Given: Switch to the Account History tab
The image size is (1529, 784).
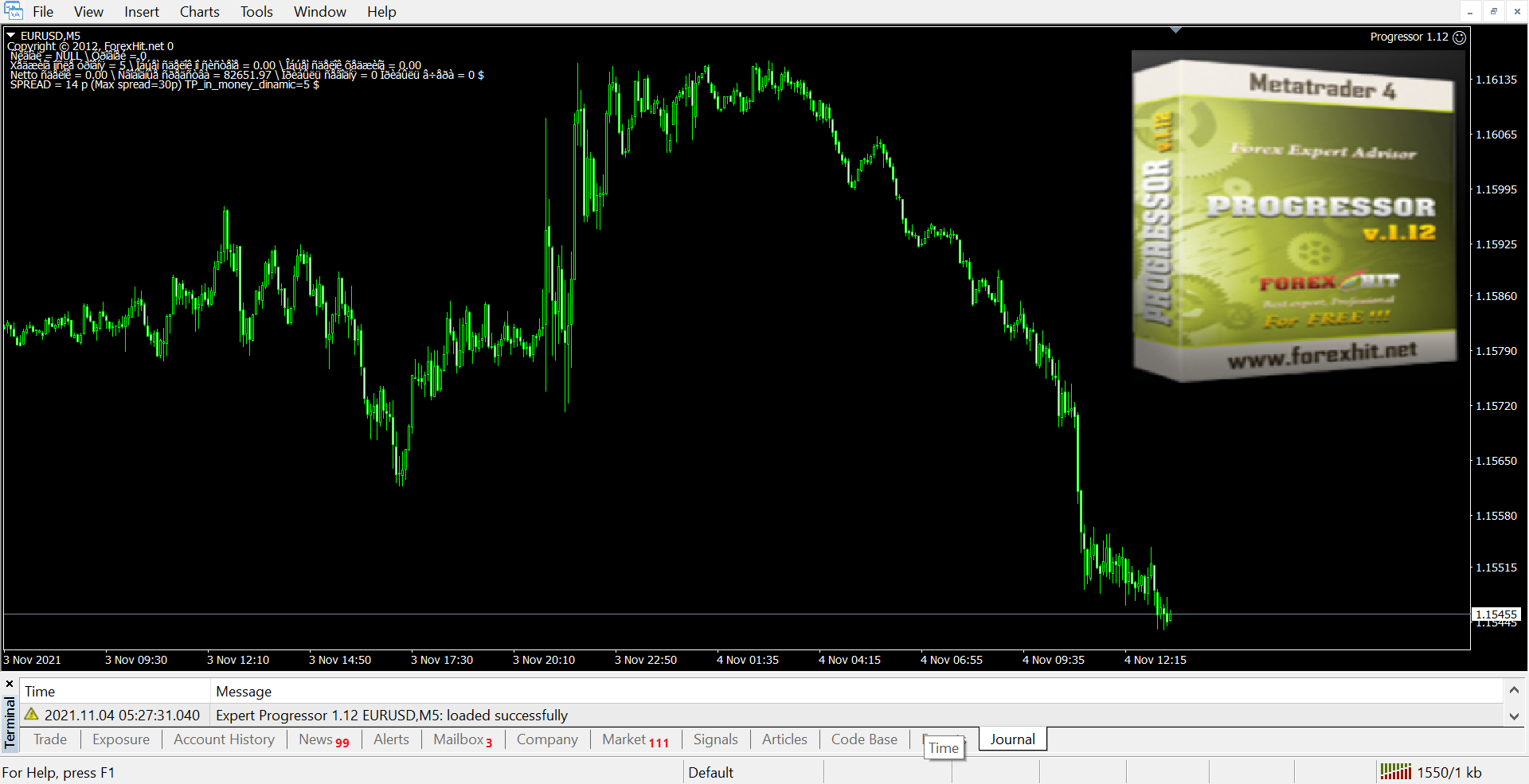Looking at the screenshot, I should (224, 739).
